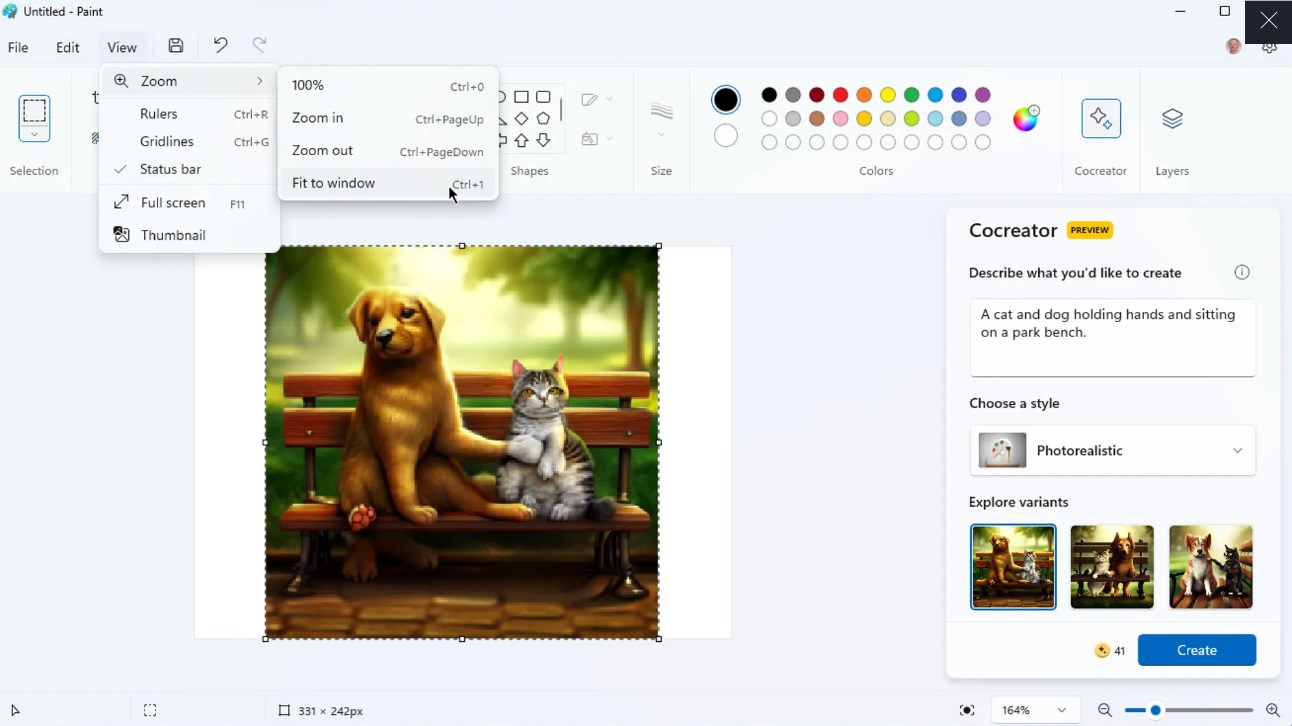Click the Paint app icon in title bar
1292x726 pixels.
[x=10, y=11]
